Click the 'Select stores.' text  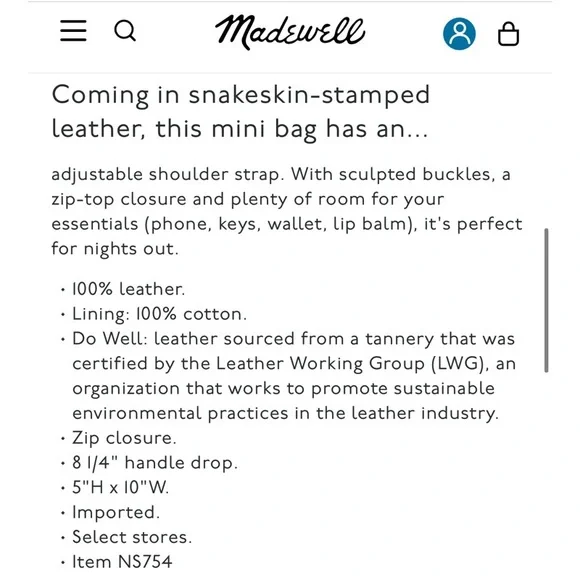132,537
